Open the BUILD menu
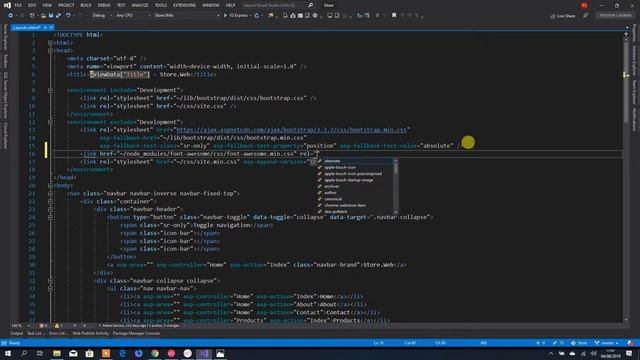Screen dimensions: 640x360 point(86,5)
